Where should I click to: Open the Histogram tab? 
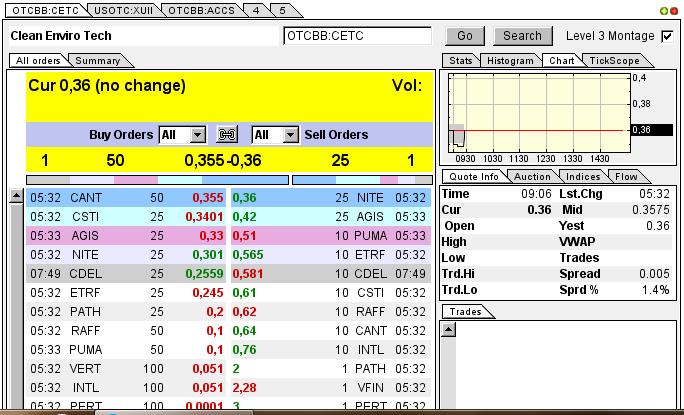click(510, 61)
